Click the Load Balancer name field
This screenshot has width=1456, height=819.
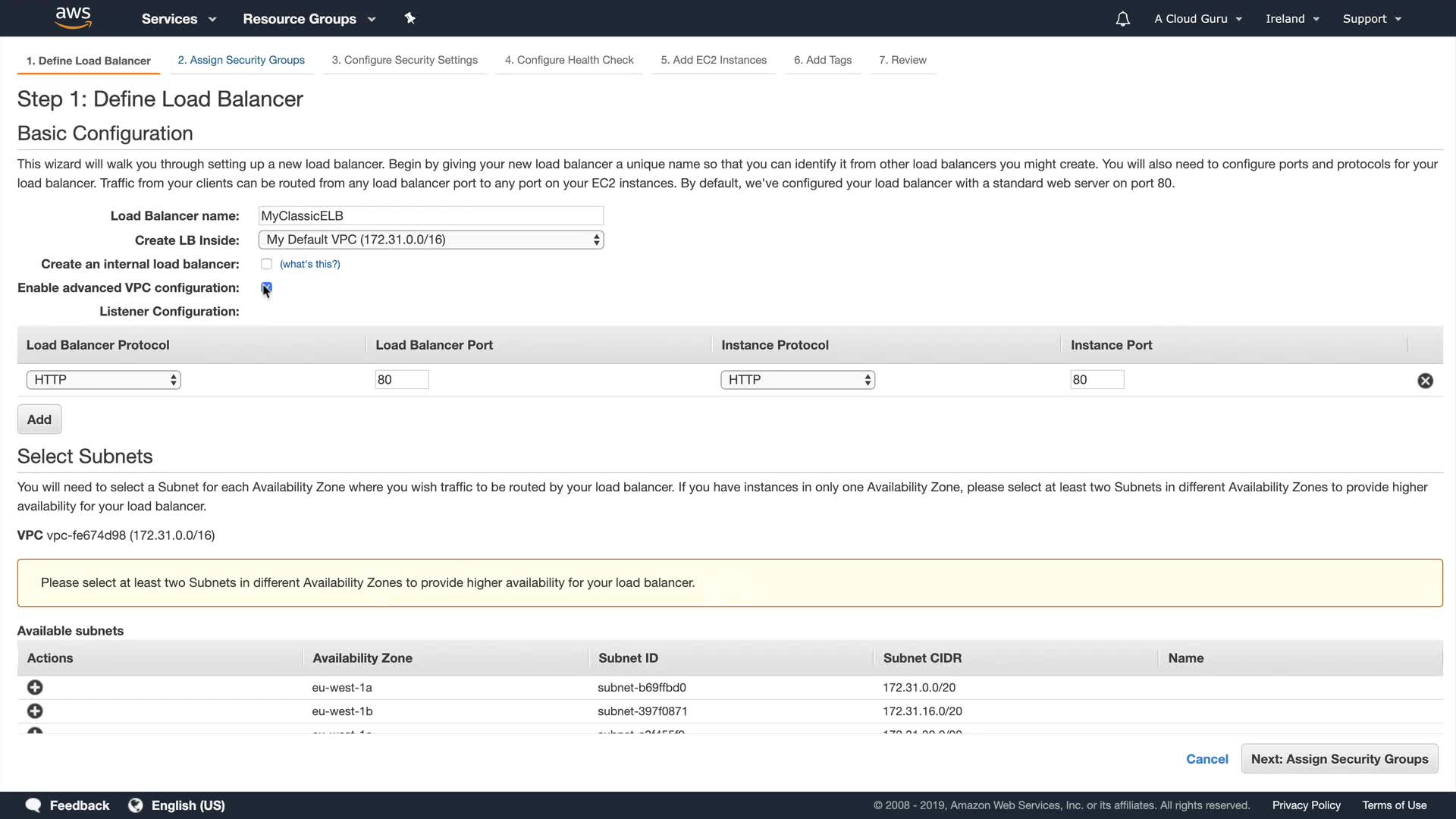pyautogui.click(x=431, y=216)
